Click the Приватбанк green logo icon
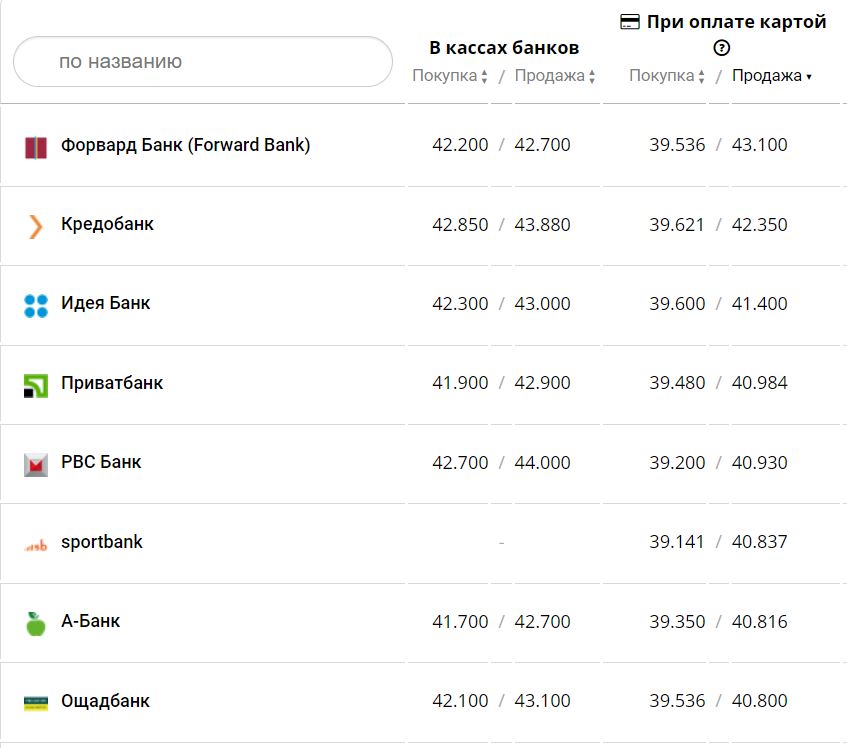The image size is (847, 748). pos(36,385)
